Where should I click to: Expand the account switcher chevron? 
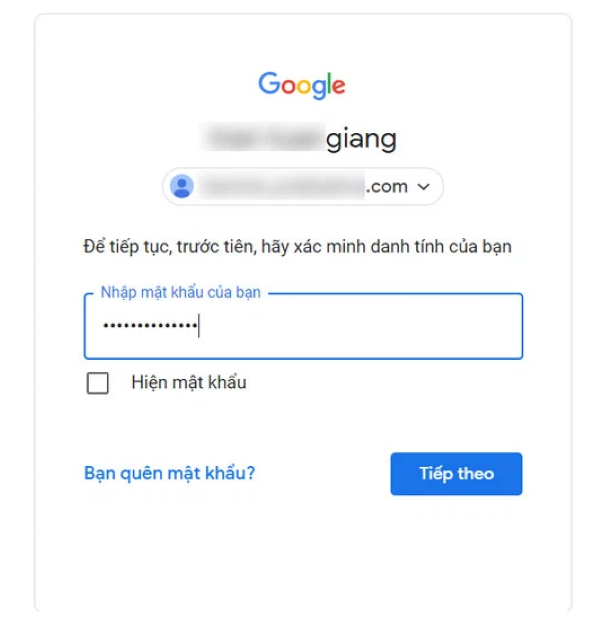click(x=423, y=187)
